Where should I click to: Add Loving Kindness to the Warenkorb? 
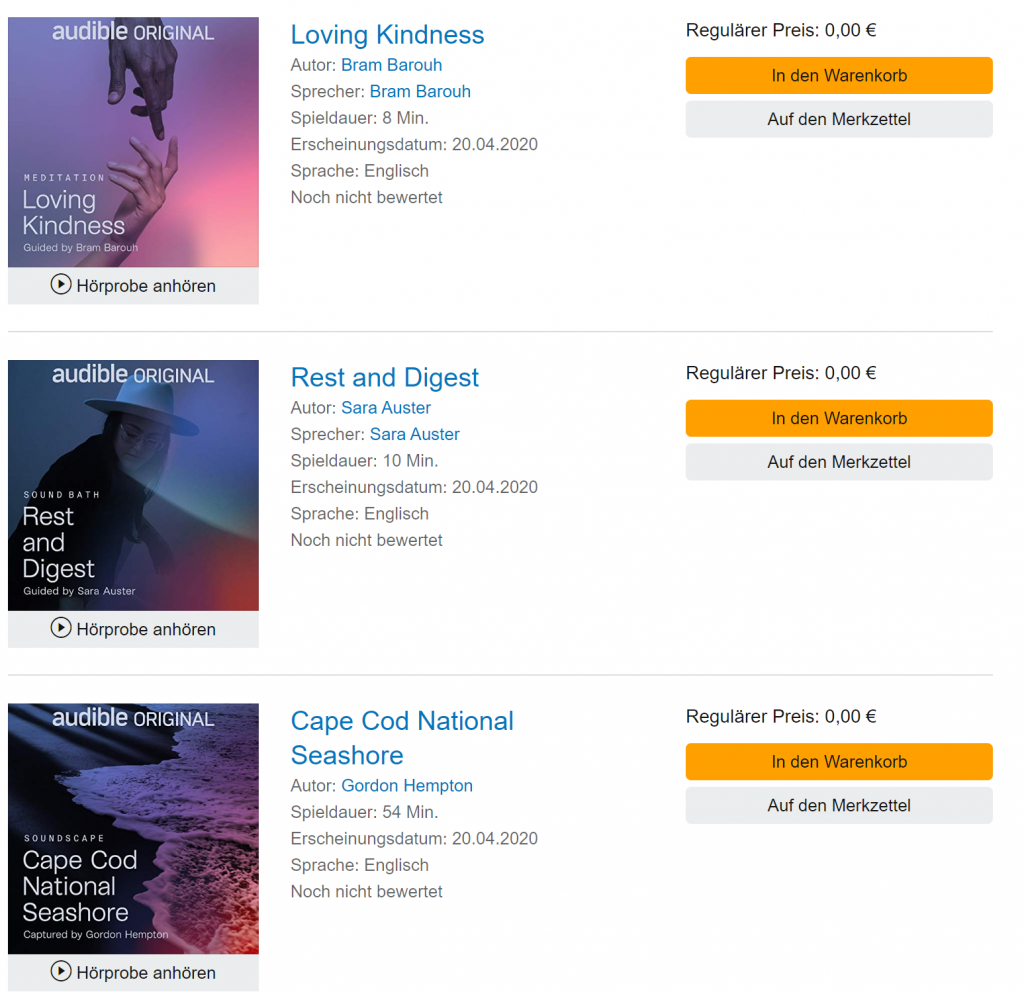(839, 75)
